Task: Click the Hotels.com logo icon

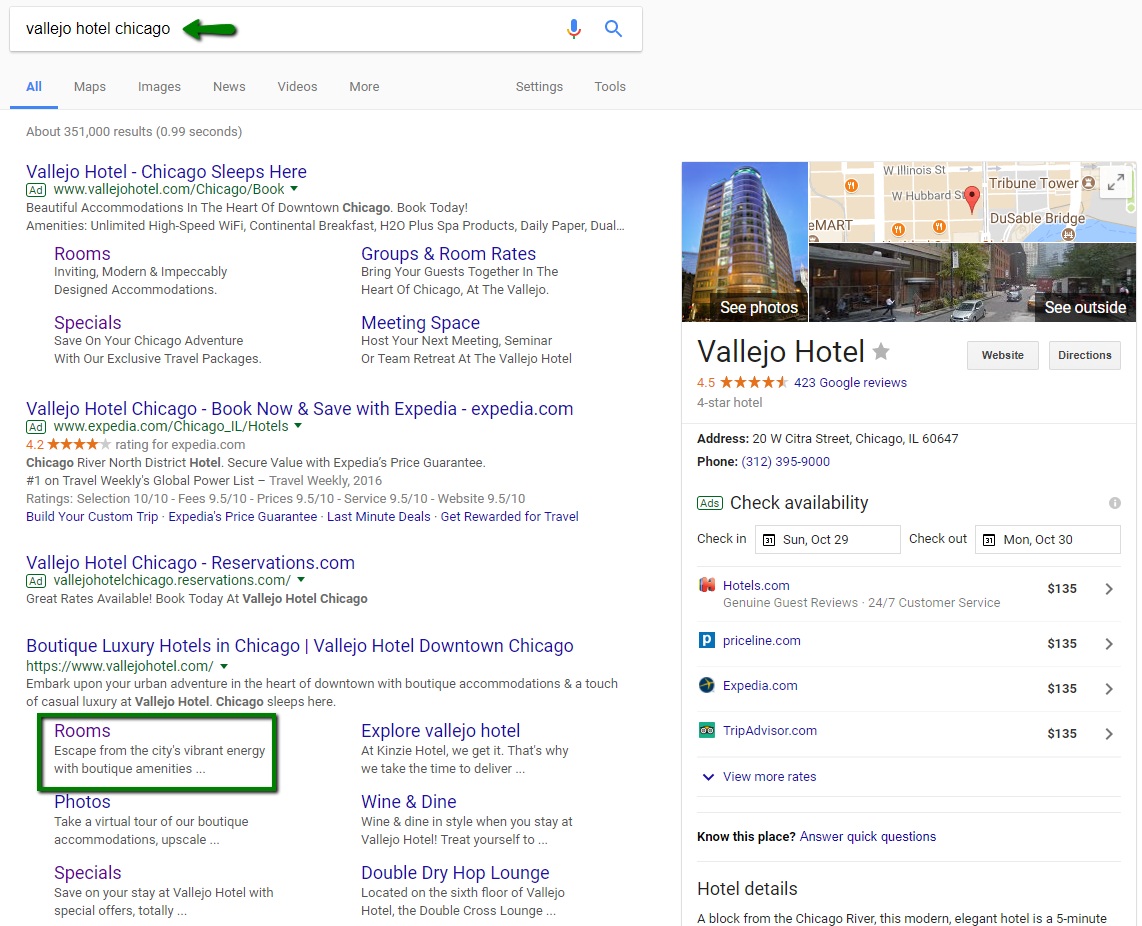Action: (x=706, y=585)
